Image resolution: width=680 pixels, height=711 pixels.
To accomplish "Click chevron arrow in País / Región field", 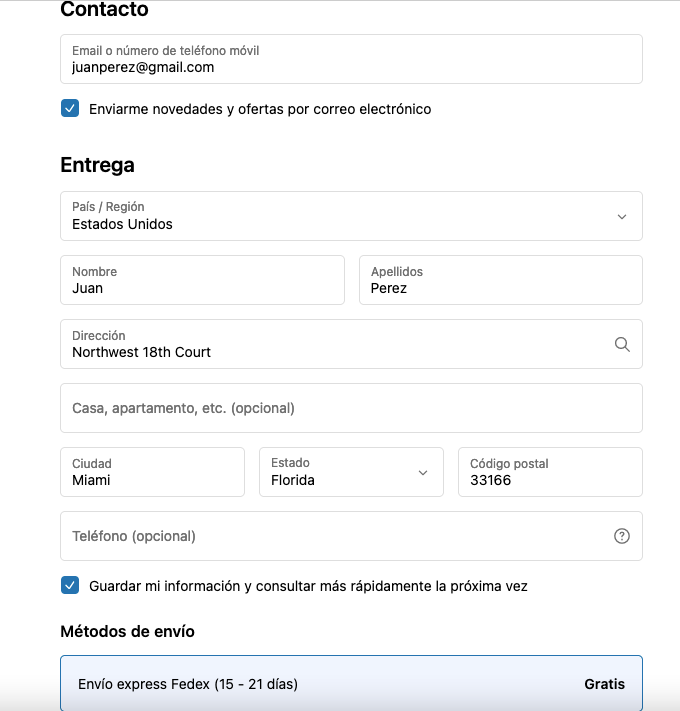I will [x=622, y=217].
